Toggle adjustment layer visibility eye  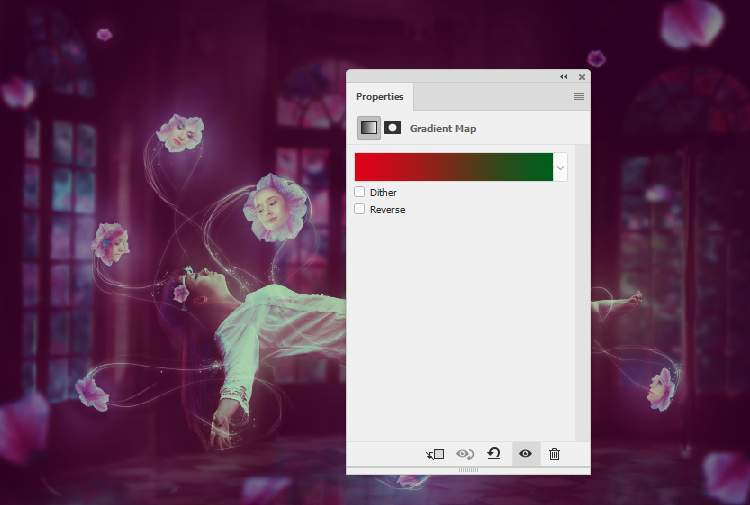[x=526, y=453]
